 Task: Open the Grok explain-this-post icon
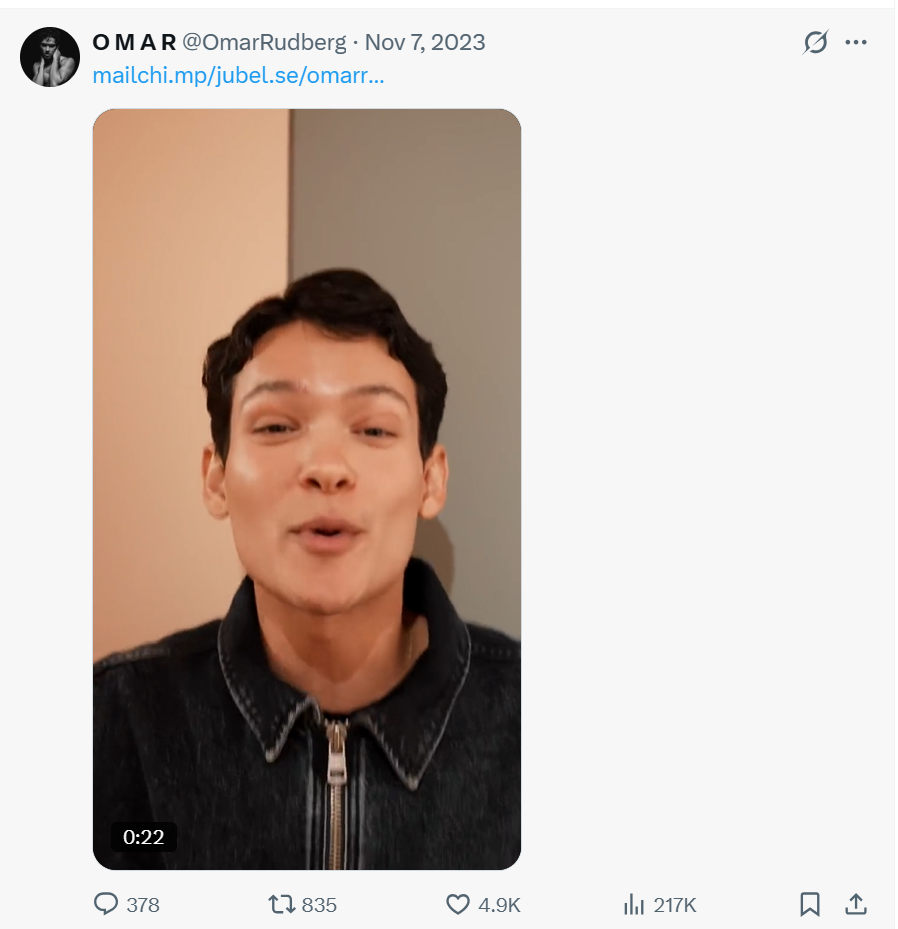pos(816,43)
